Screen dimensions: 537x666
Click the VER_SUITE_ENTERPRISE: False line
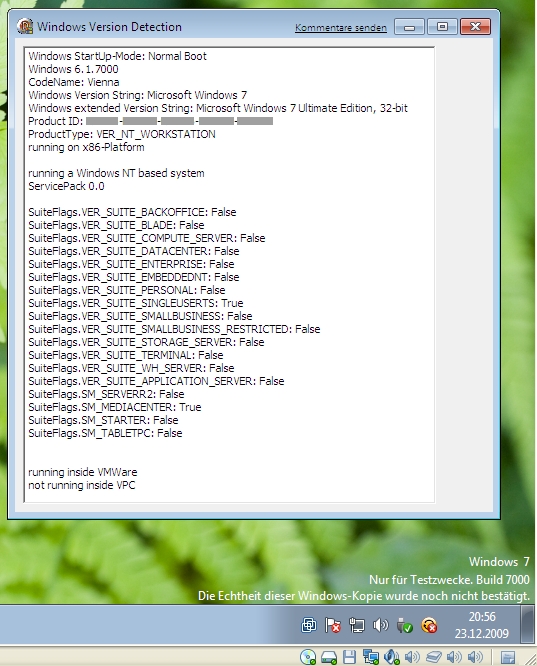click(131, 264)
